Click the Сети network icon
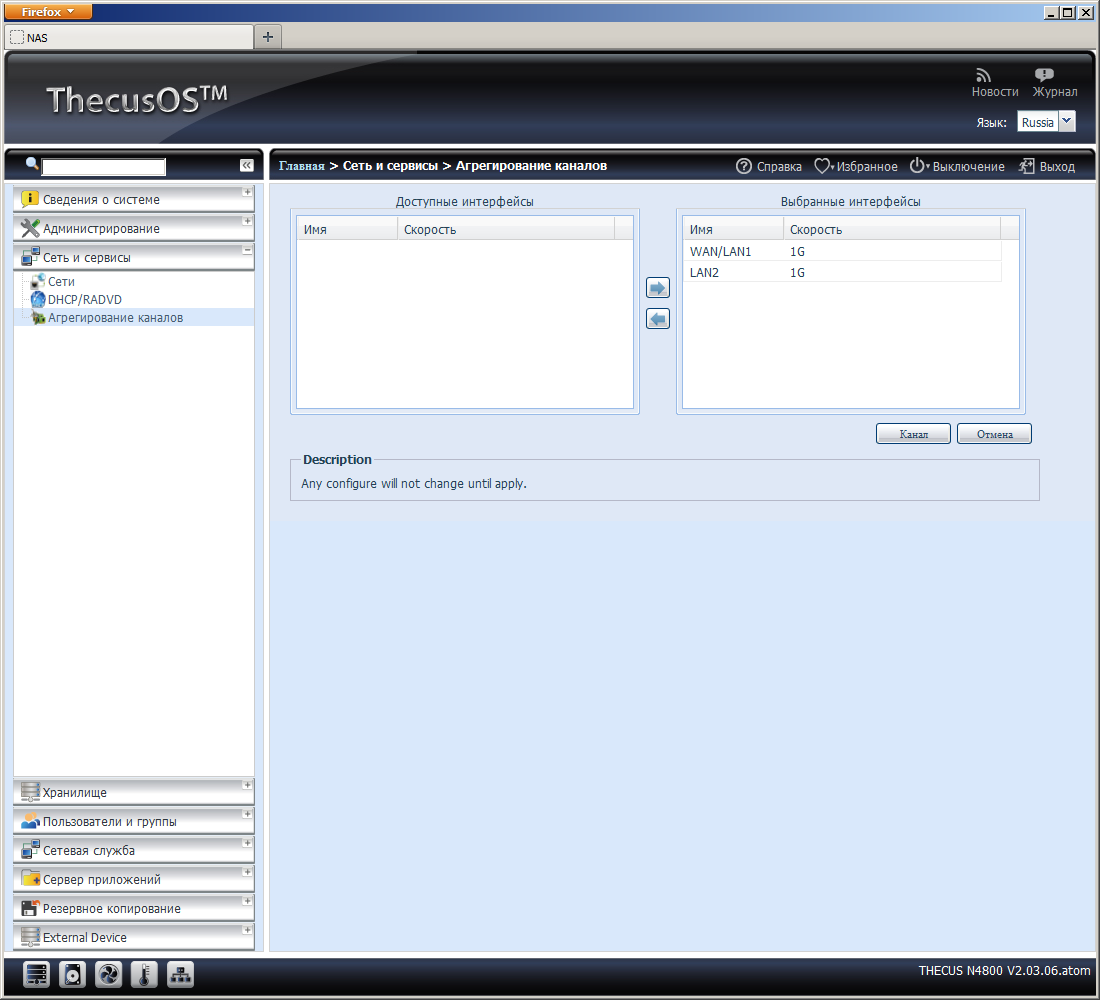This screenshot has height=1000, width=1100. 38,281
